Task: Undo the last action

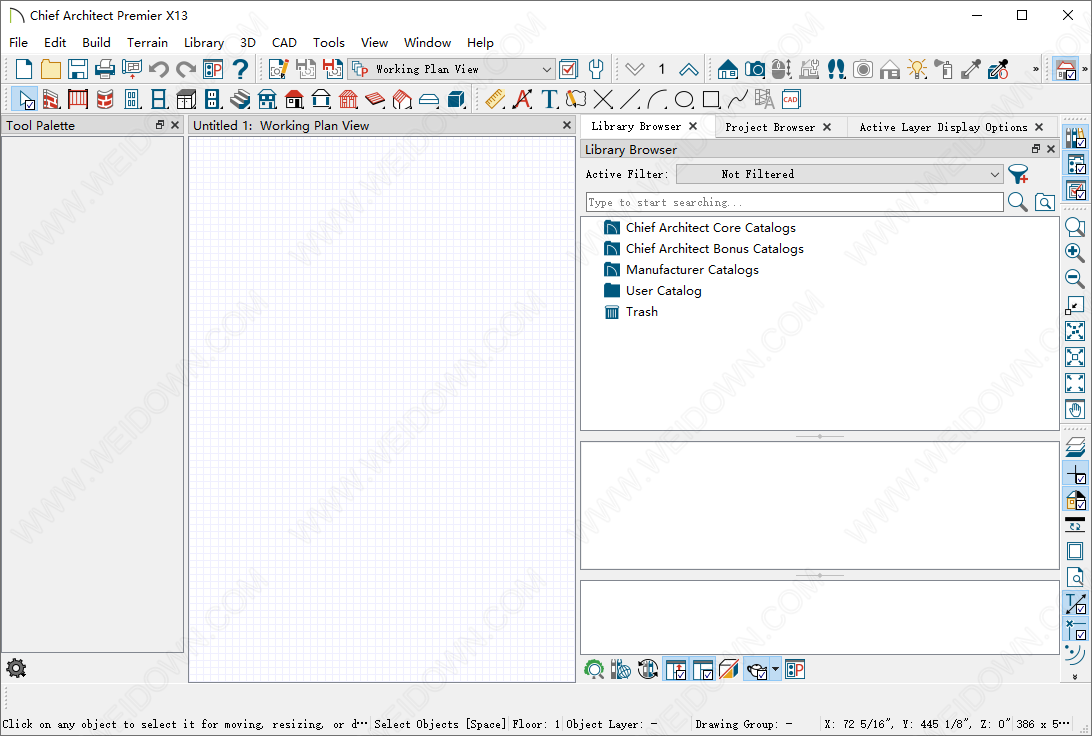Action: tap(159, 69)
